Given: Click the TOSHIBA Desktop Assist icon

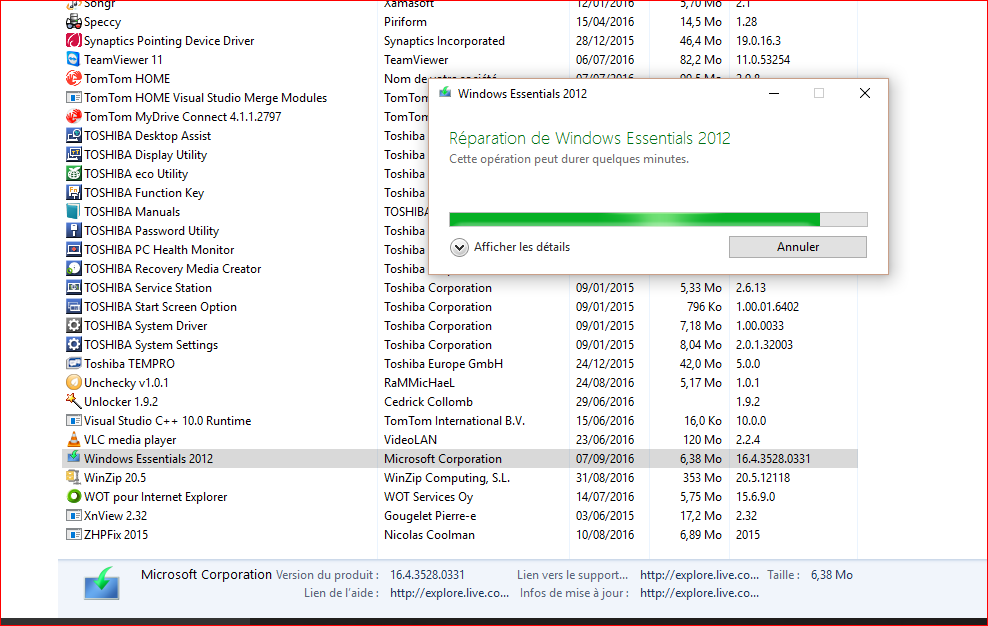Looking at the screenshot, I should pos(74,136).
